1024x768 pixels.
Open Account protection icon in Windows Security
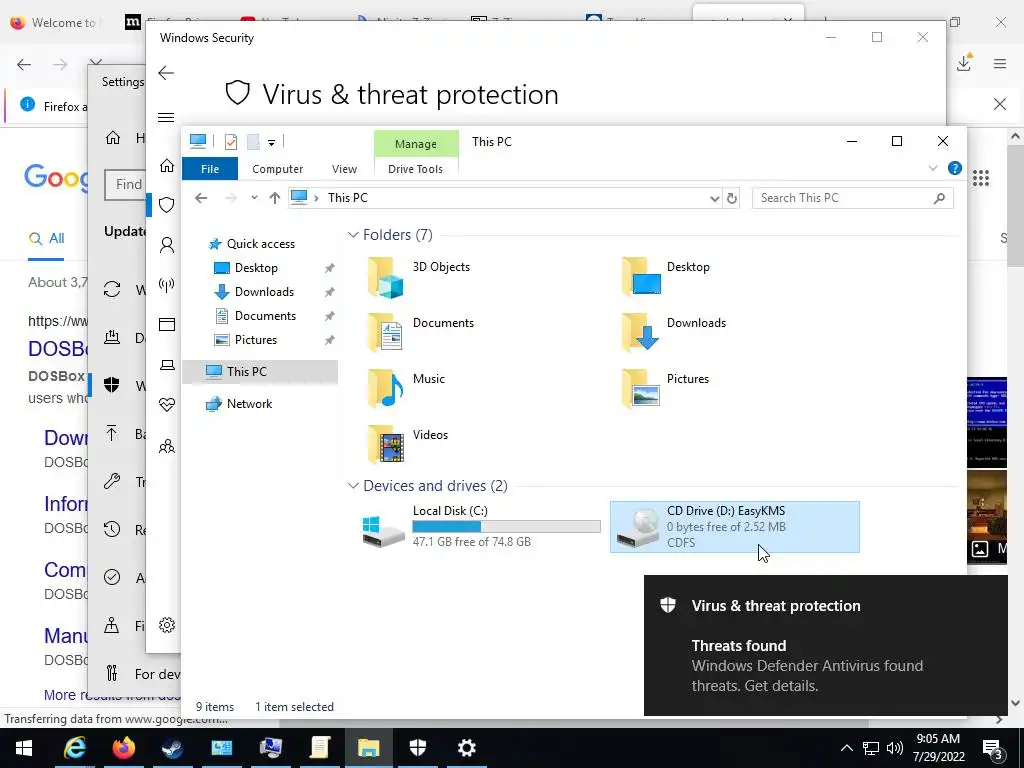pos(167,245)
